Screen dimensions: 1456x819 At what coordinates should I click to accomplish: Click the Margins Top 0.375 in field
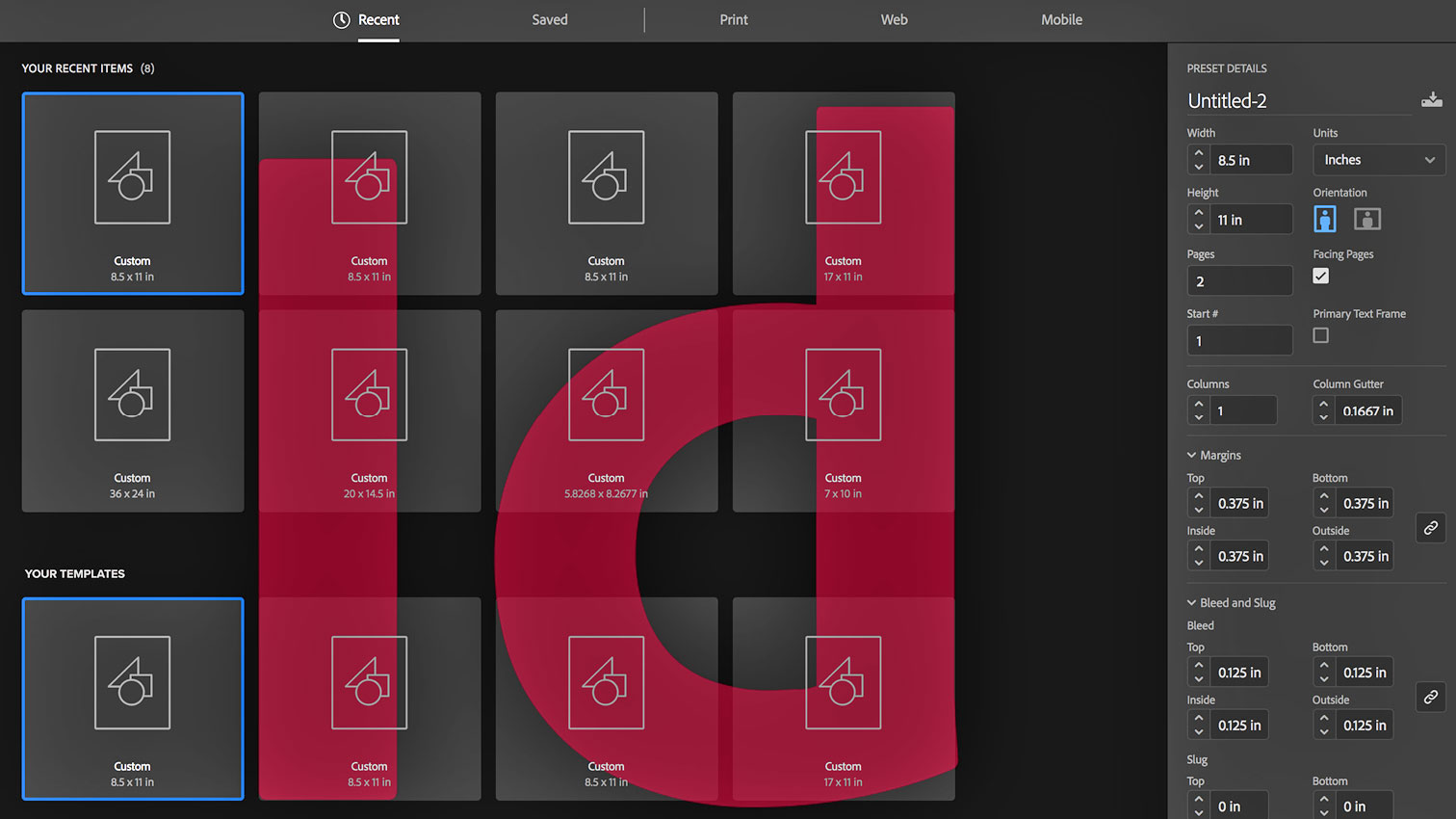coord(1238,503)
